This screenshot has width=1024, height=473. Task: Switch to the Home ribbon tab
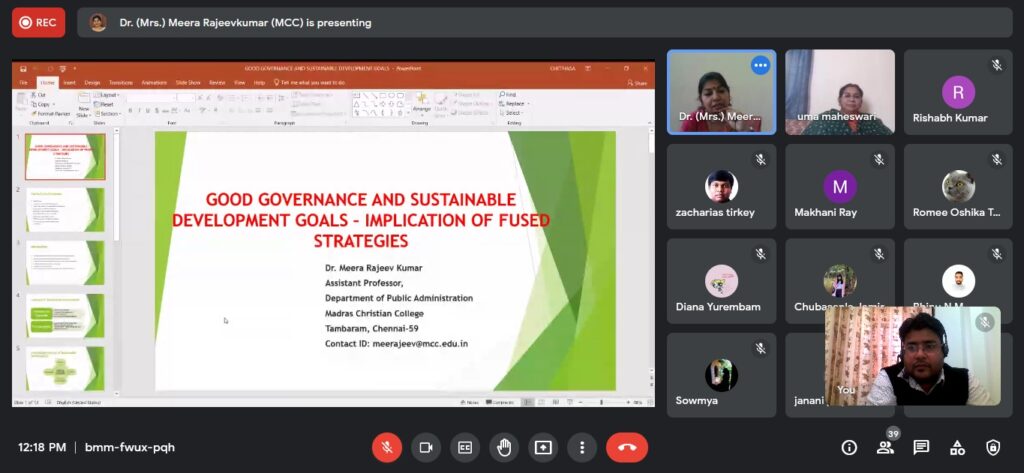[48, 83]
